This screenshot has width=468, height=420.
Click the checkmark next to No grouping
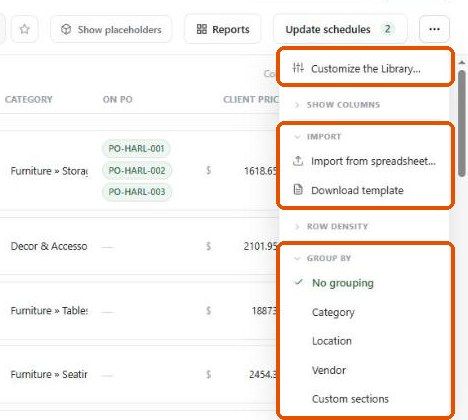coord(299,282)
